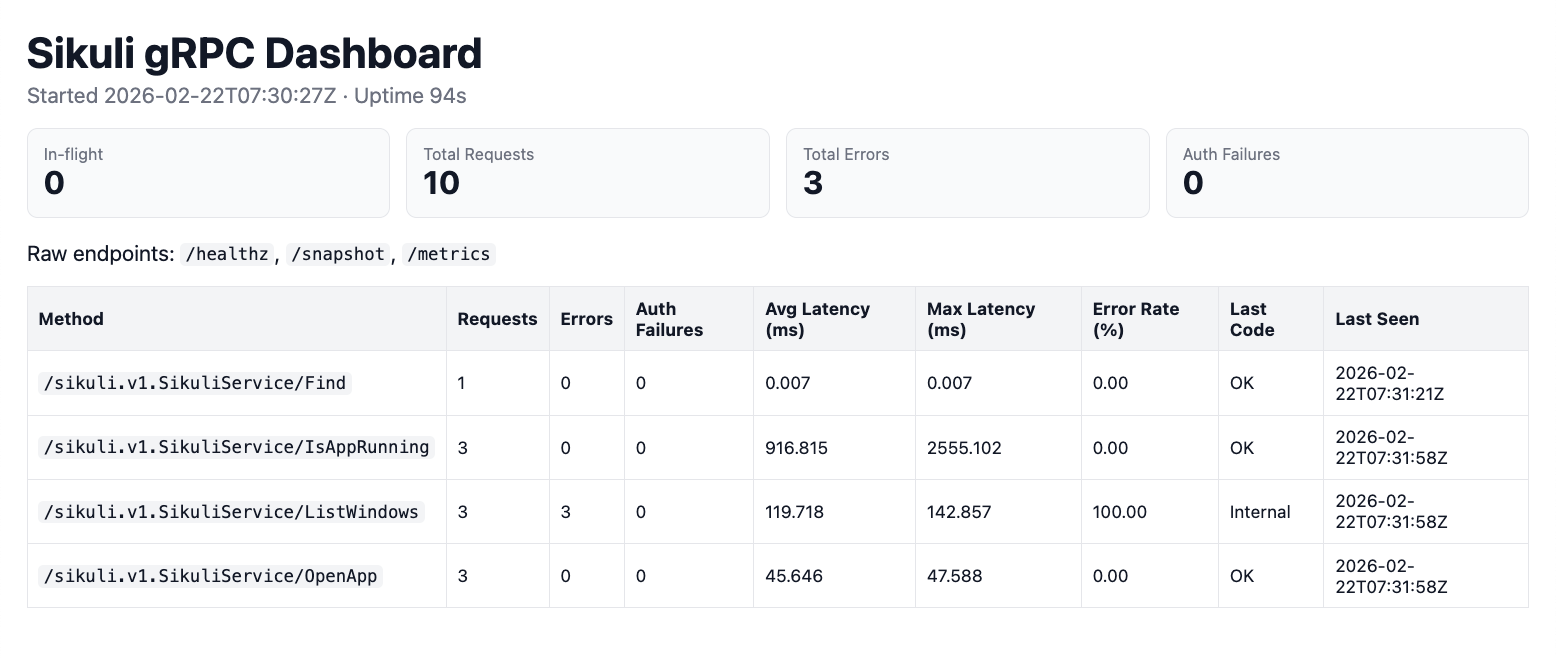
Task: Click the Error Rate column header
Action: [x=1136, y=318]
